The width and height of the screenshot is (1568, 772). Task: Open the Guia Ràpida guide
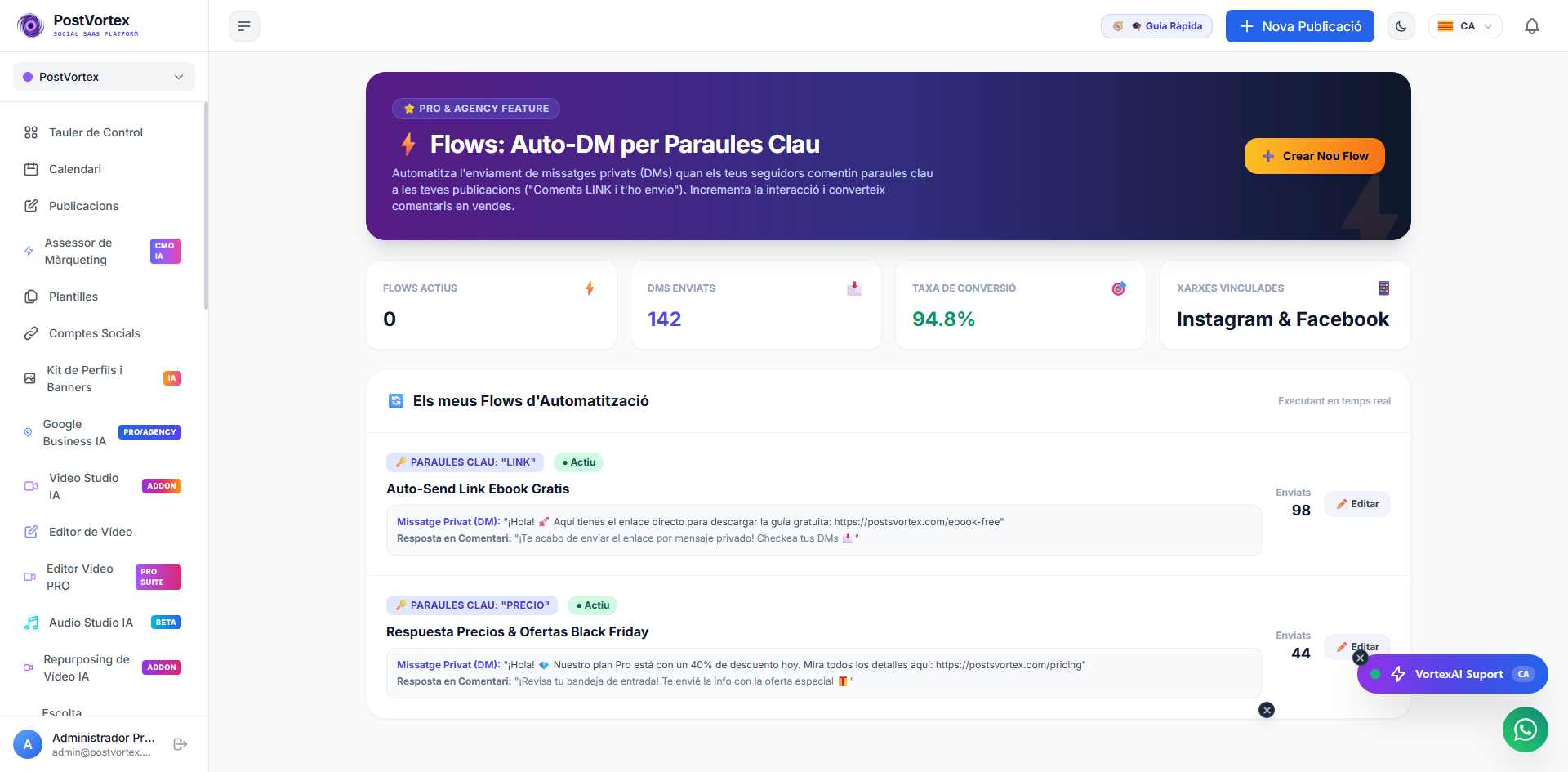1156,26
